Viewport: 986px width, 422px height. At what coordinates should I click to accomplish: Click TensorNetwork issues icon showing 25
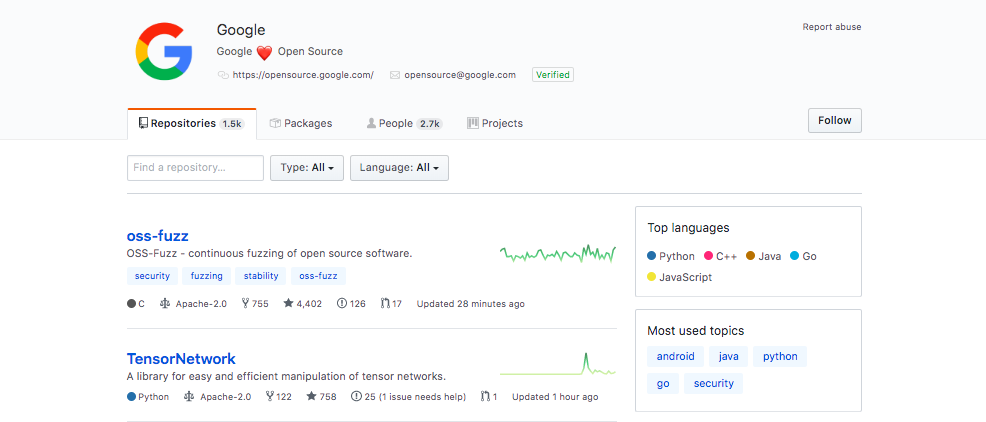click(x=357, y=397)
